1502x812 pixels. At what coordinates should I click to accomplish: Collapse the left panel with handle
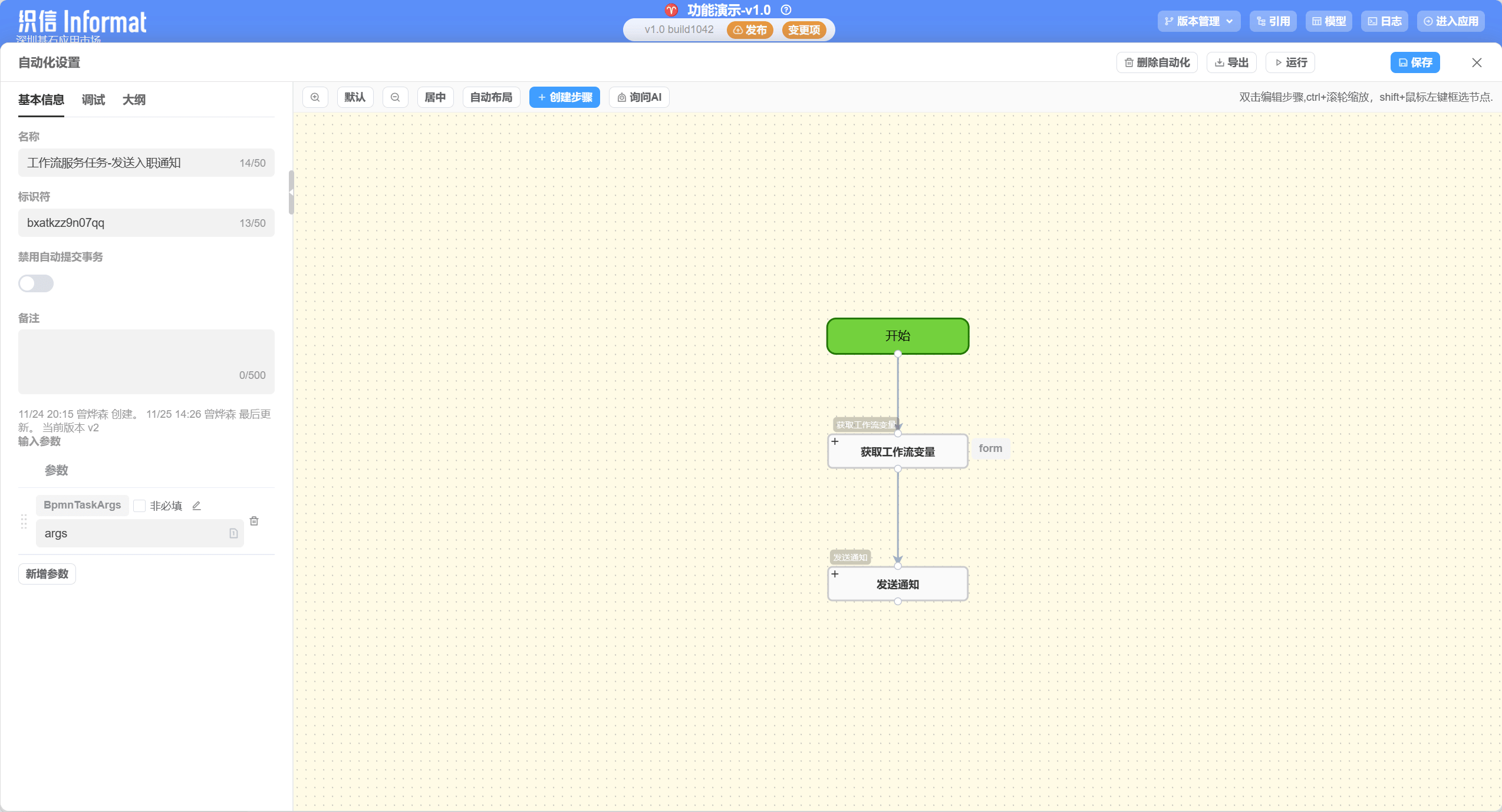(x=291, y=192)
